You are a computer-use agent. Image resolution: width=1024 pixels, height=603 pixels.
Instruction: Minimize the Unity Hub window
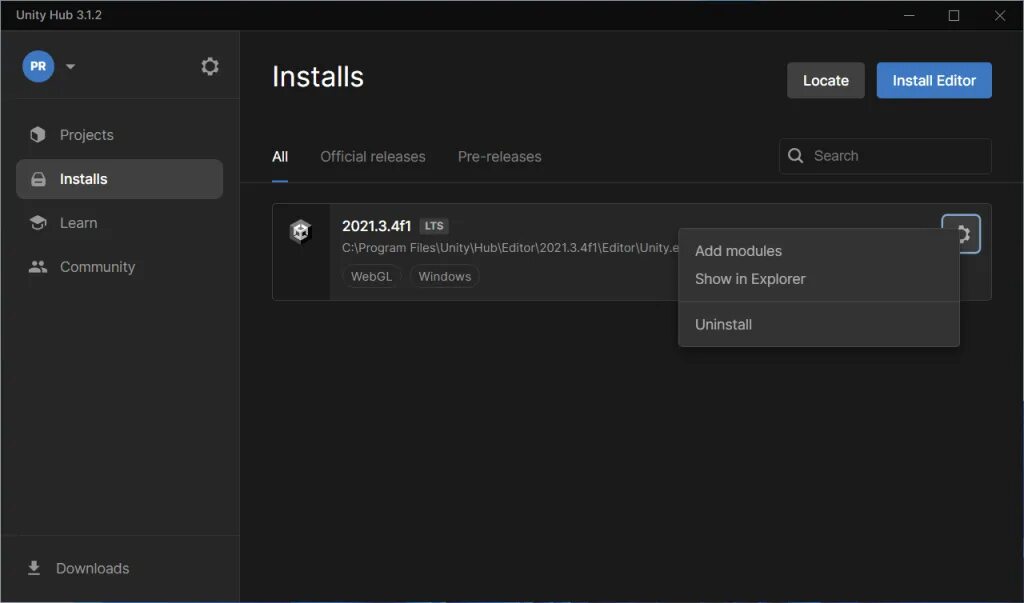point(908,15)
